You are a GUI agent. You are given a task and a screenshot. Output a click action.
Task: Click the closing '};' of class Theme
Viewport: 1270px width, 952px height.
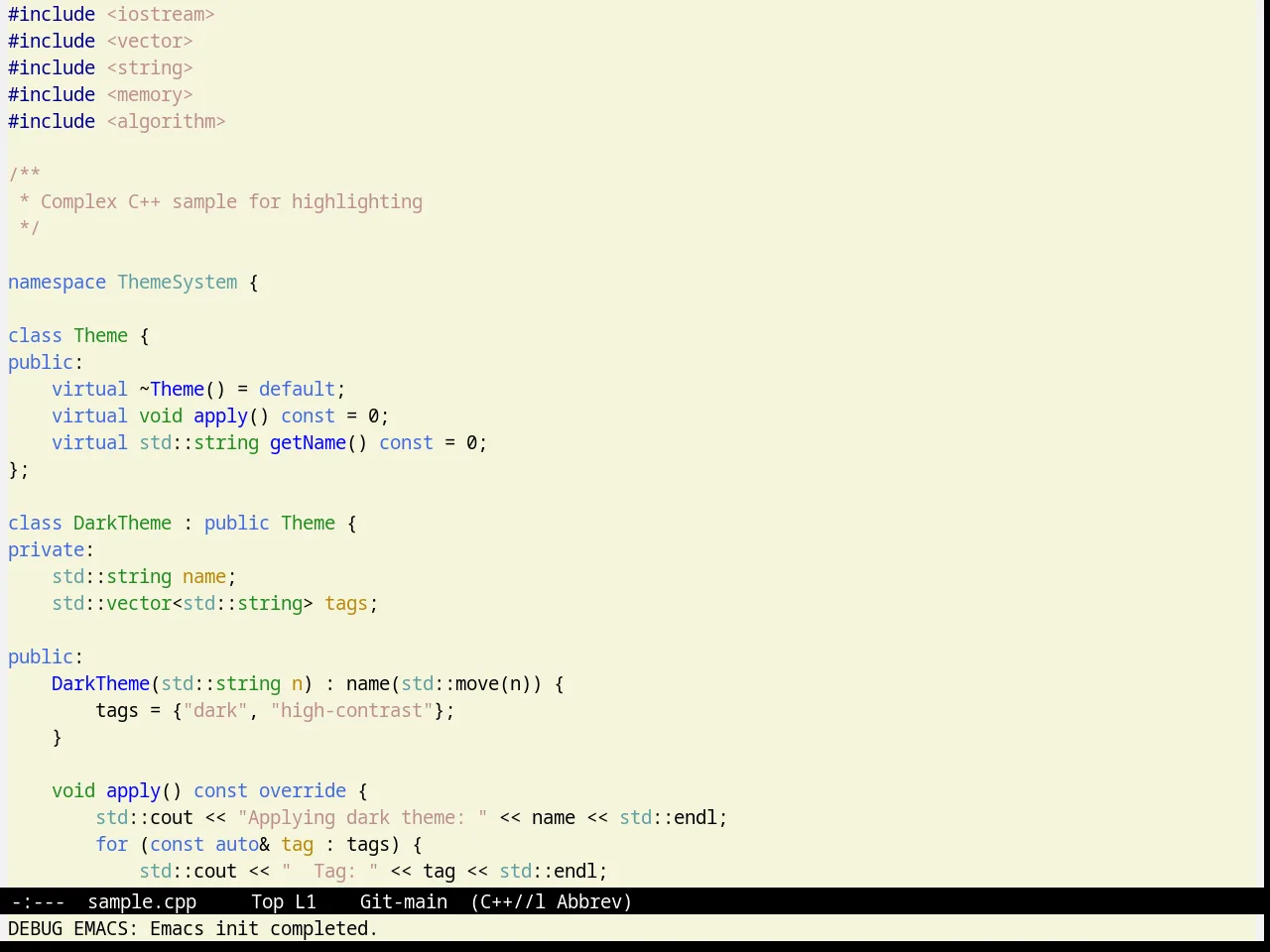(19, 469)
